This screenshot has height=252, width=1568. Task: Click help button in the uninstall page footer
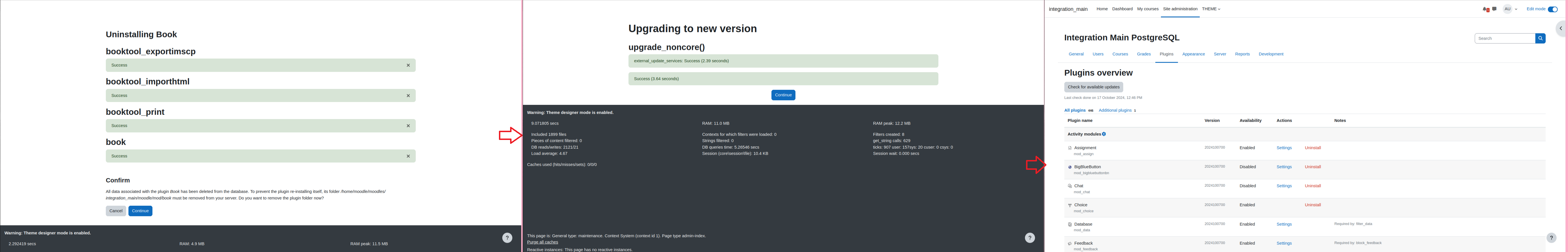pyautogui.click(x=507, y=238)
